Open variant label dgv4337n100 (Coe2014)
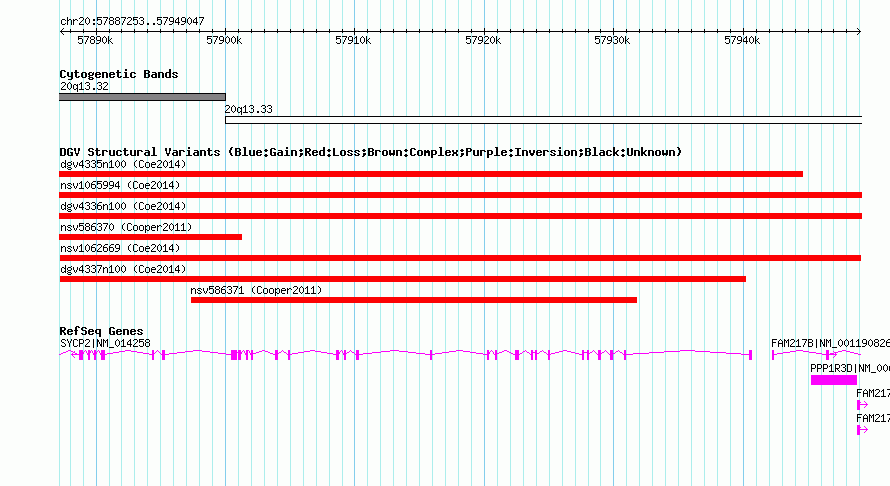 pyautogui.click(x=123, y=269)
